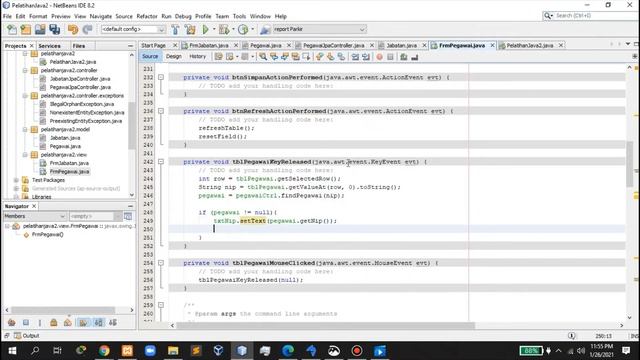Select PegawaiJpaController.java in Projects tree
This screenshot has height=360, width=640.
click(x=80, y=87)
